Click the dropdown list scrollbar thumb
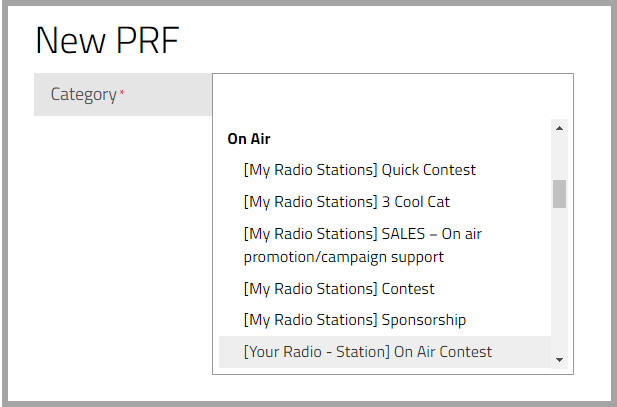This screenshot has width=617, height=407. pyautogui.click(x=559, y=193)
